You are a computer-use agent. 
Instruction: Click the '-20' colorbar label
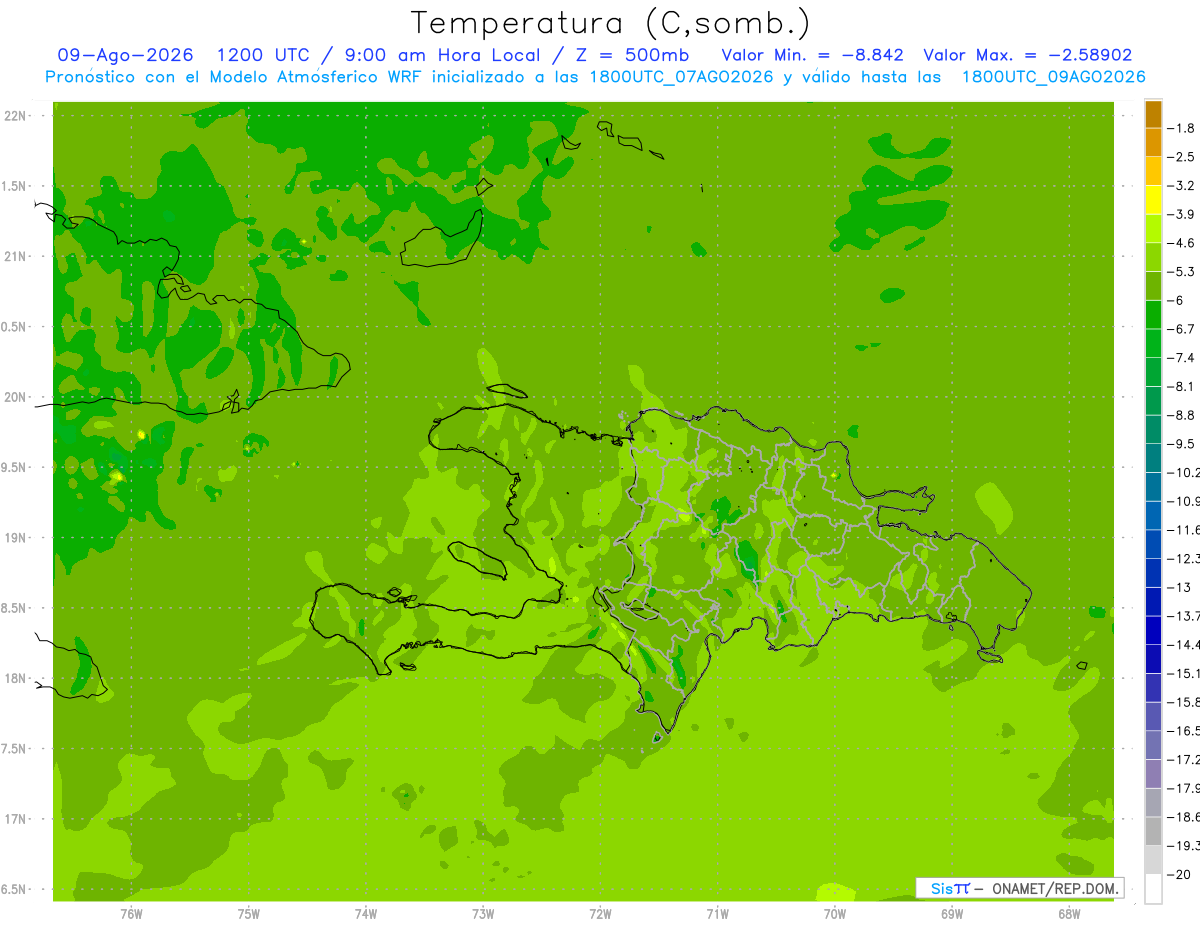click(x=1179, y=874)
